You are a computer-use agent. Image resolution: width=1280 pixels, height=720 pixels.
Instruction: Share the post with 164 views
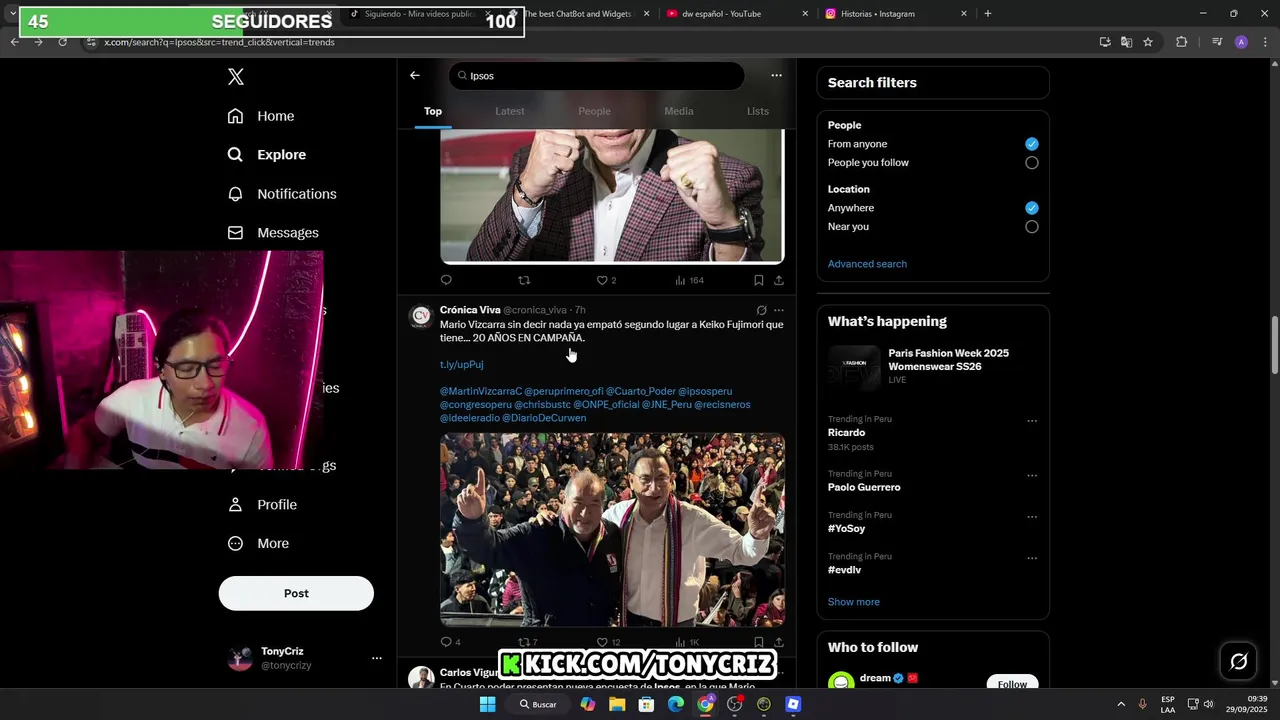[x=779, y=280]
